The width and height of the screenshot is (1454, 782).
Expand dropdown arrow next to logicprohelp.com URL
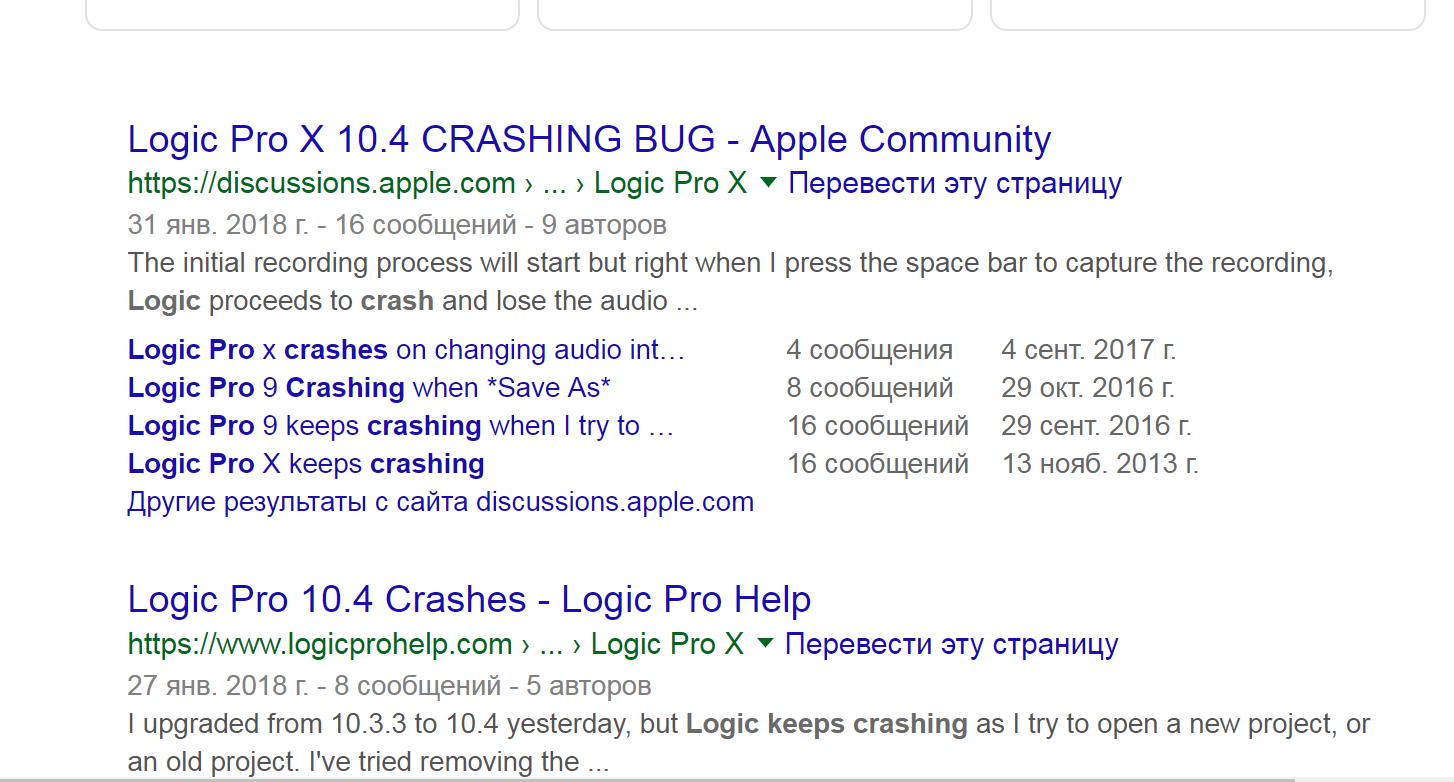pos(766,643)
